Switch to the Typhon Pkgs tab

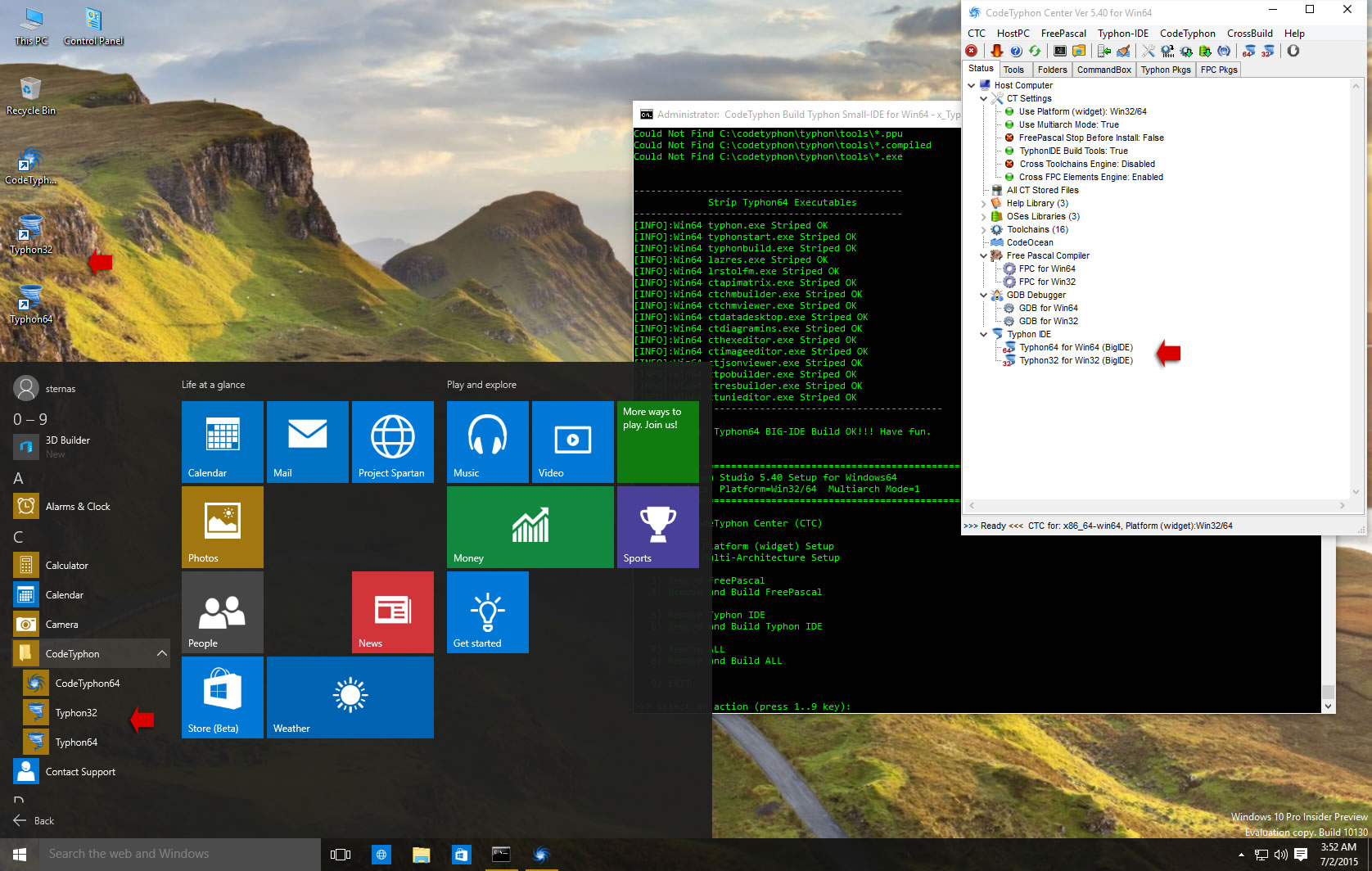tap(1166, 70)
